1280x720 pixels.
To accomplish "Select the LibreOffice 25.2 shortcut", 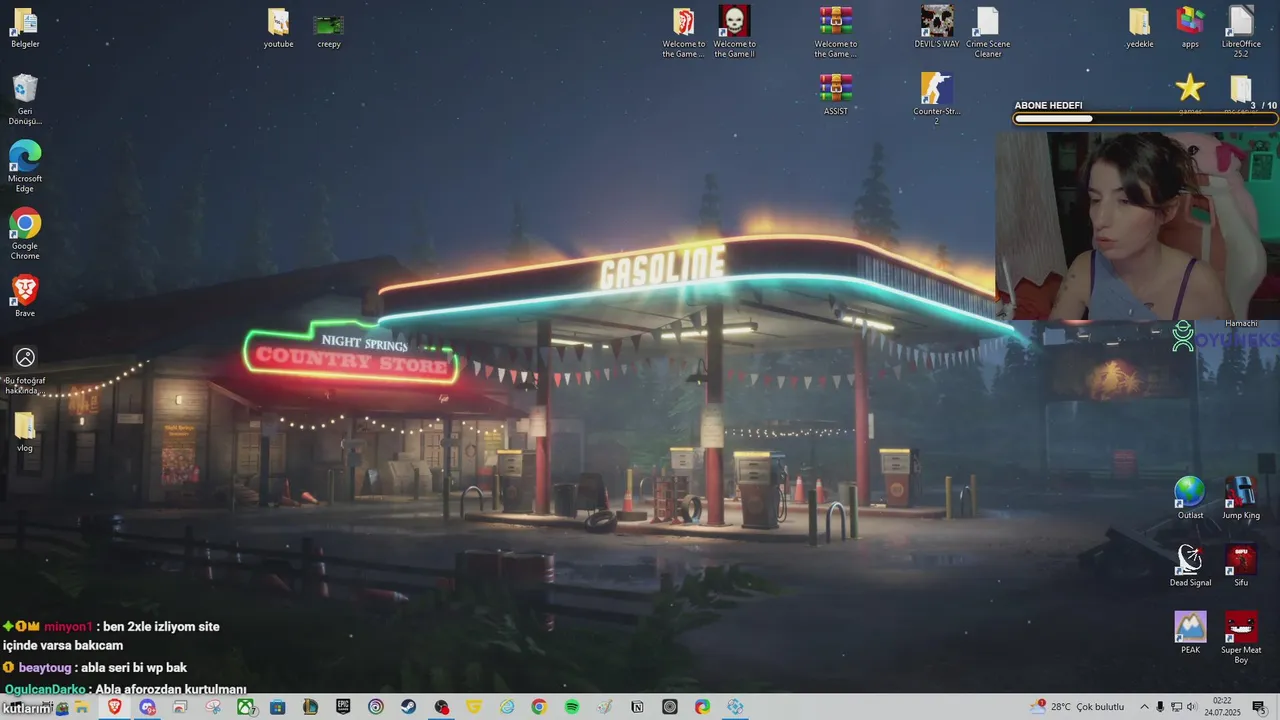I will [x=1241, y=32].
